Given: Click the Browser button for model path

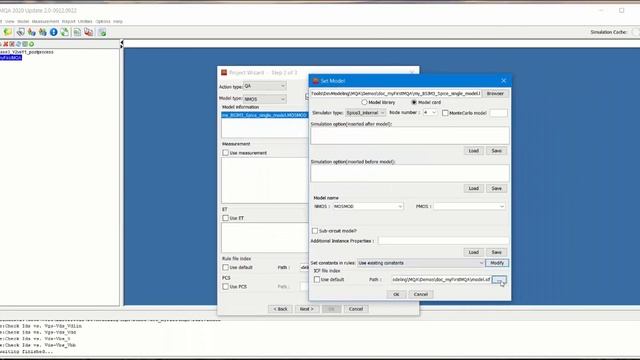Looking at the screenshot, I should (x=495, y=93).
